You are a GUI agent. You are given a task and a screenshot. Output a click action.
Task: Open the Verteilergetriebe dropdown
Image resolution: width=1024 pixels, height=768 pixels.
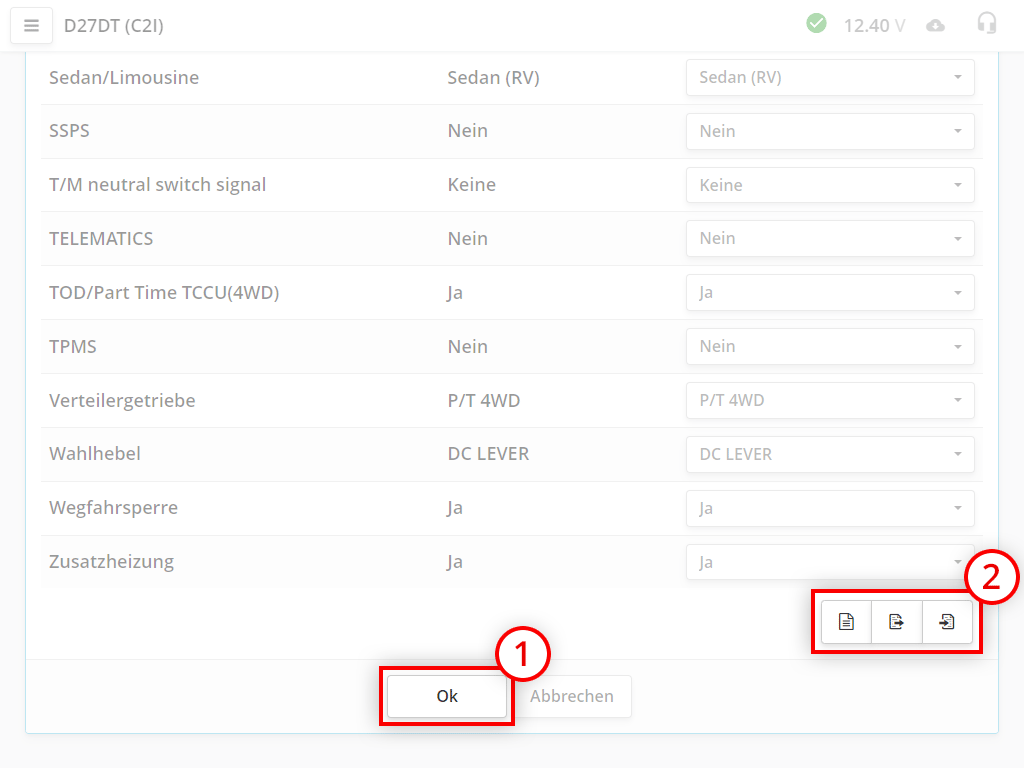pos(830,400)
